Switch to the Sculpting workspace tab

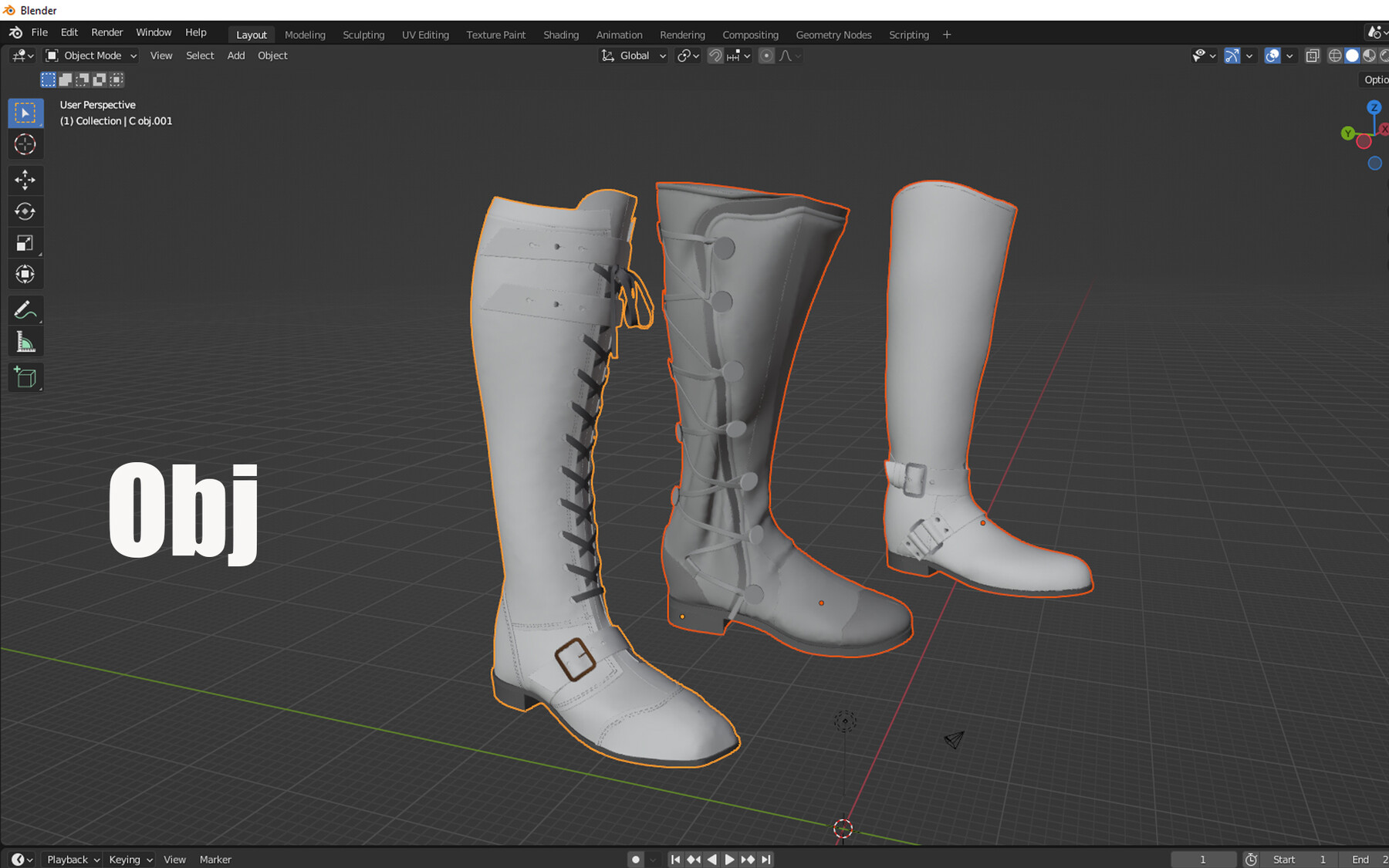click(x=363, y=35)
